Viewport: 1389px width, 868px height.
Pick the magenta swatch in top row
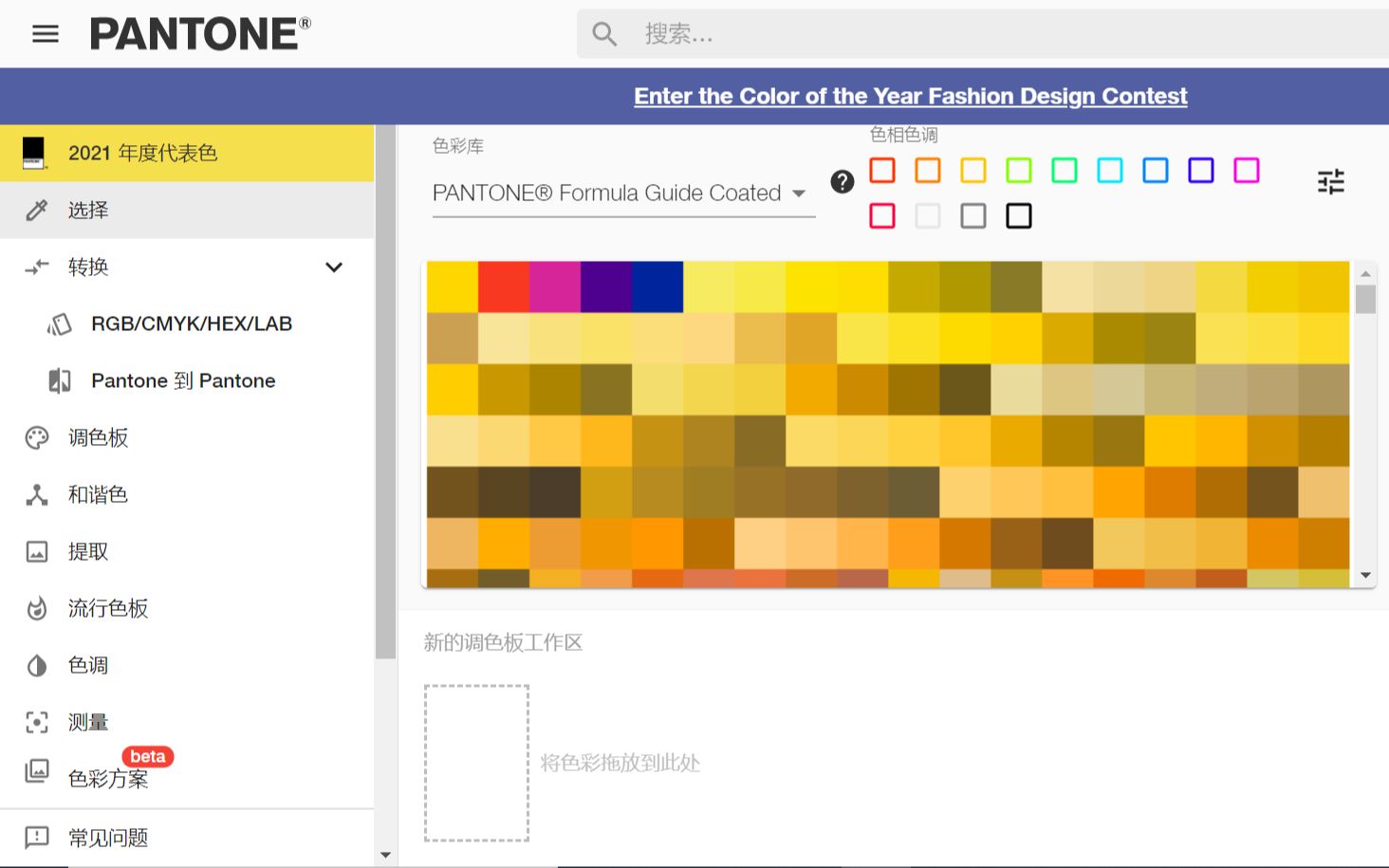tap(555, 286)
